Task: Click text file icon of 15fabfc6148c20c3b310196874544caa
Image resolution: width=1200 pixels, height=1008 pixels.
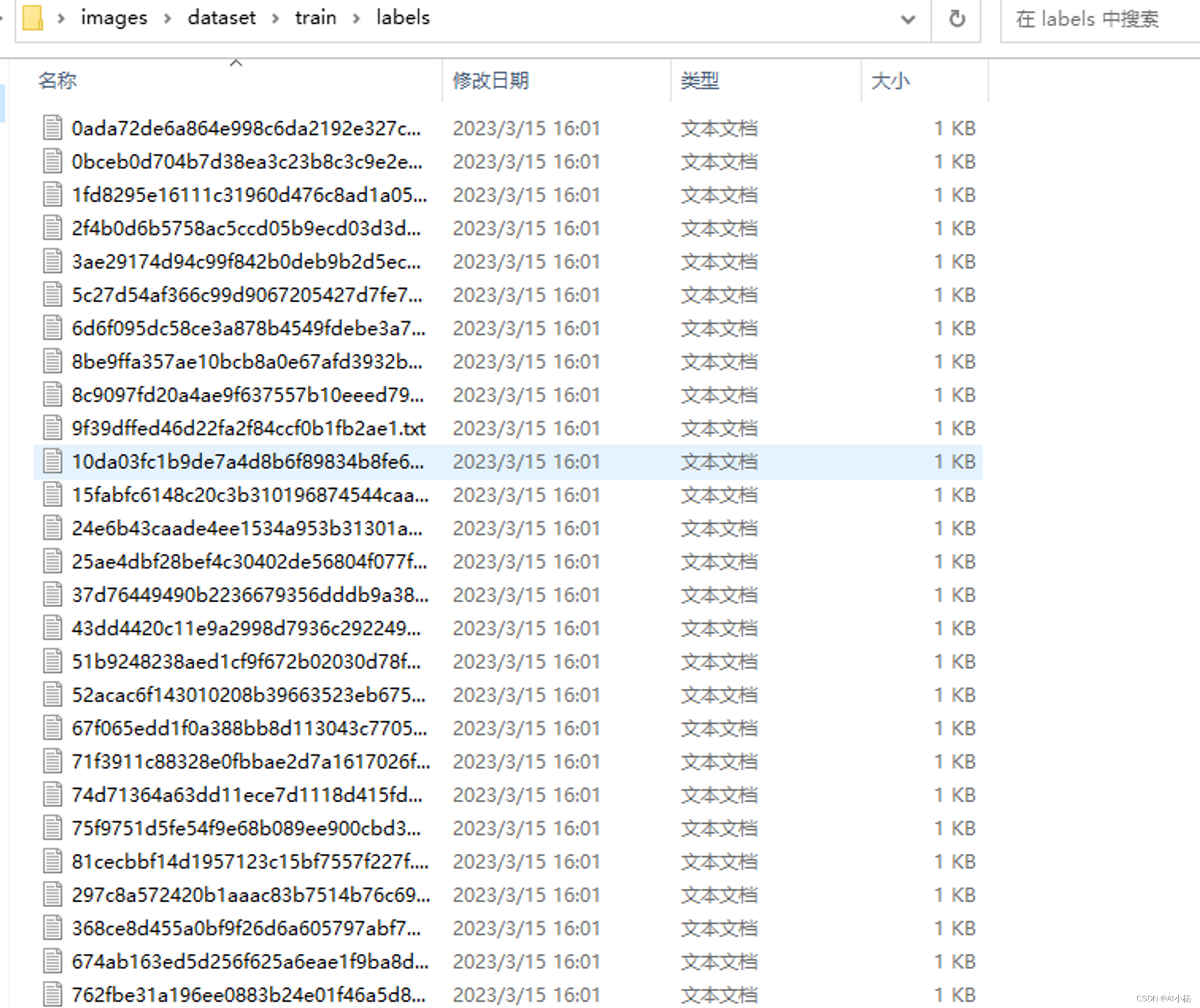Action: [x=53, y=494]
